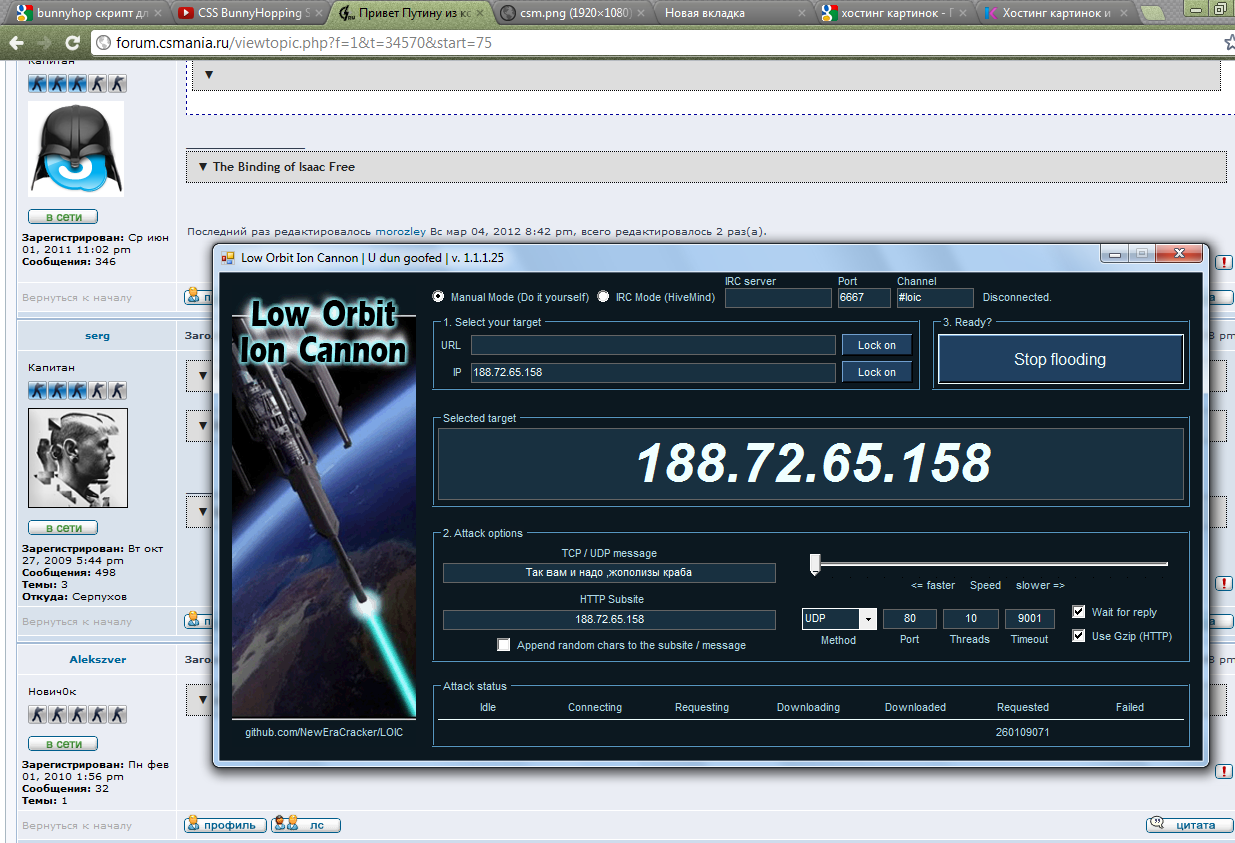
Task: Switch to the csm.png (1920×1080) tab
Action: [571, 14]
